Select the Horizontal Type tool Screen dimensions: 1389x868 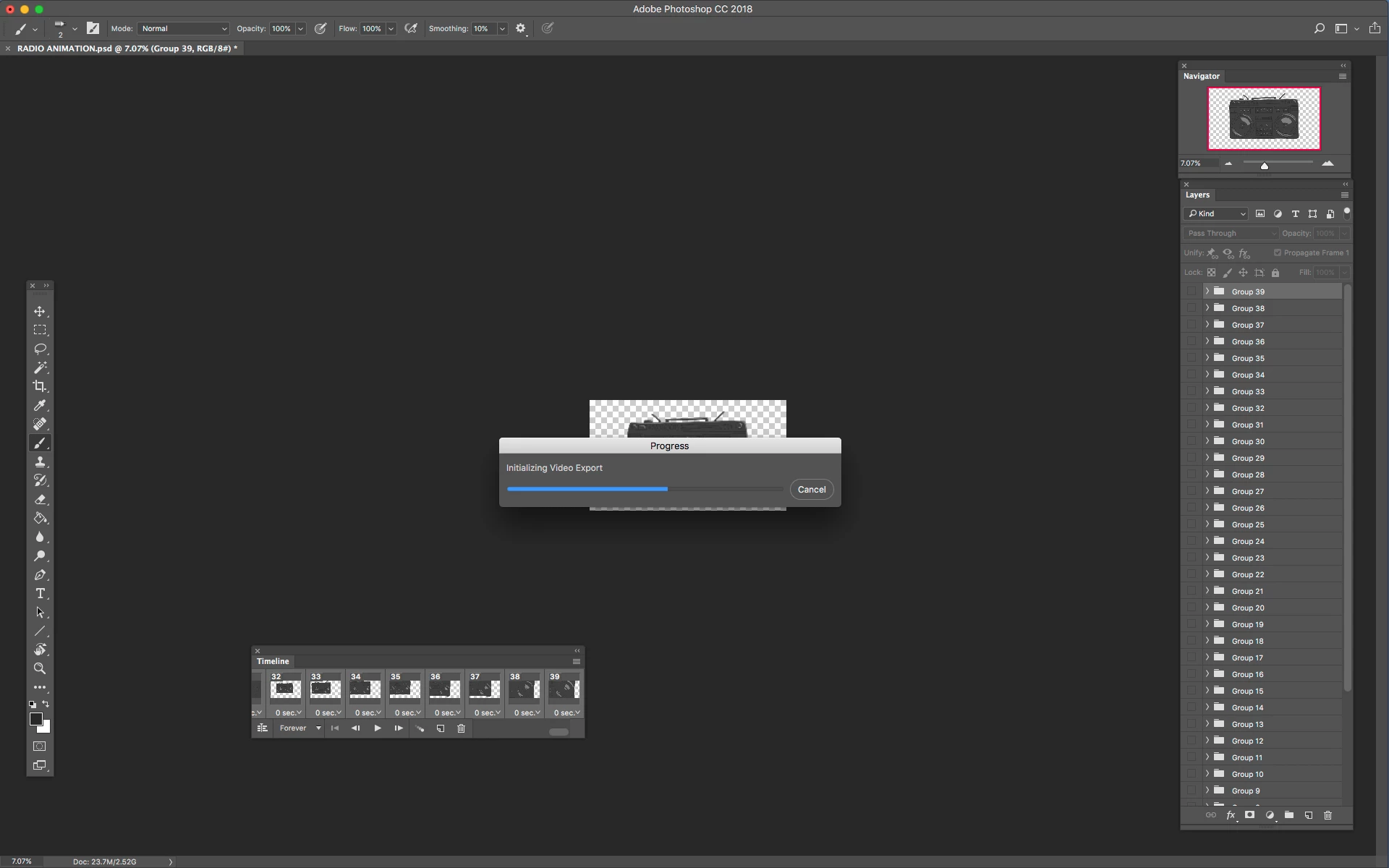(x=40, y=593)
